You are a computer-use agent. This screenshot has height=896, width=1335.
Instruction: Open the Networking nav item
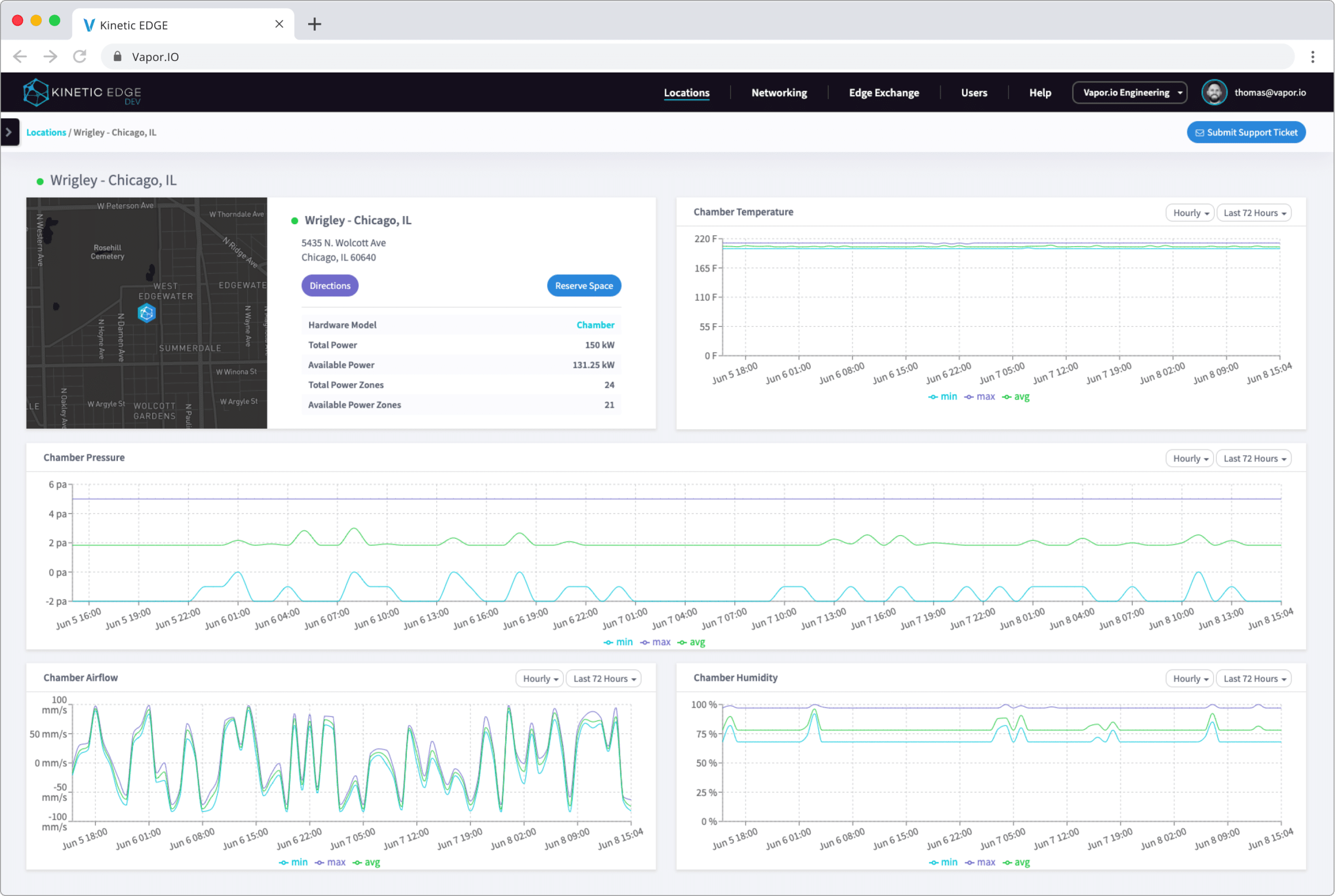[x=779, y=92]
